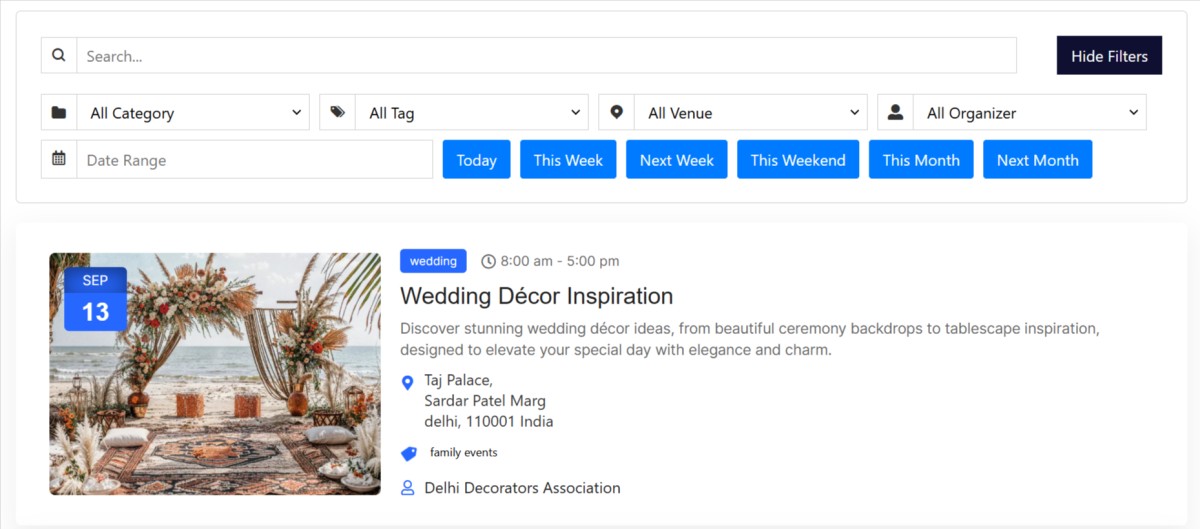Click the blue map pin near Taj Palace
This screenshot has height=529, width=1200.
pyautogui.click(x=407, y=382)
